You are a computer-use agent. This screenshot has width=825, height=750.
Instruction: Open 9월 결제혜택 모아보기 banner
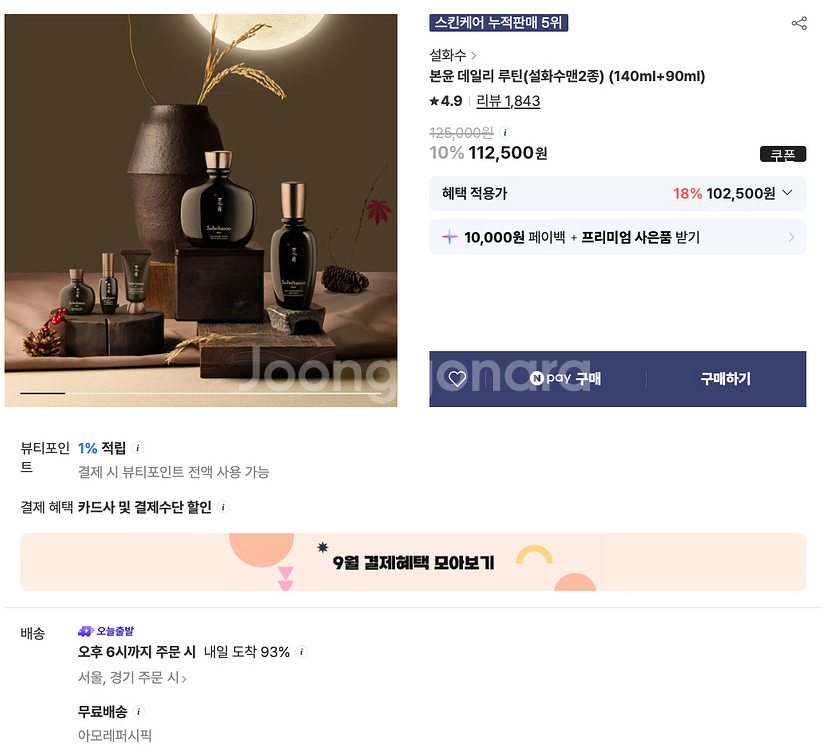tap(413, 562)
